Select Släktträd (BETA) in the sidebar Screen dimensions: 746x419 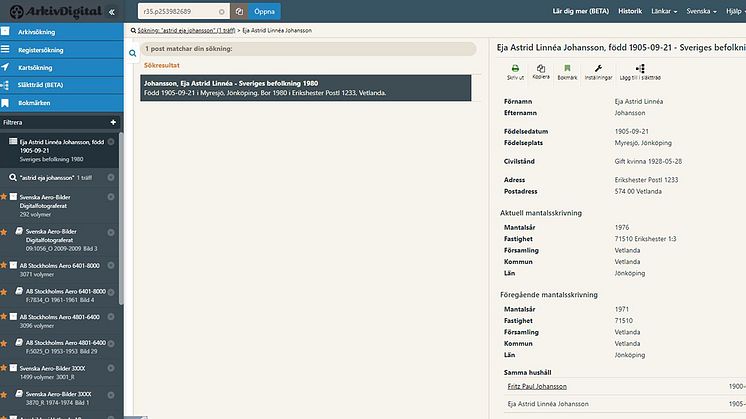pyautogui.click(x=62, y=85)
